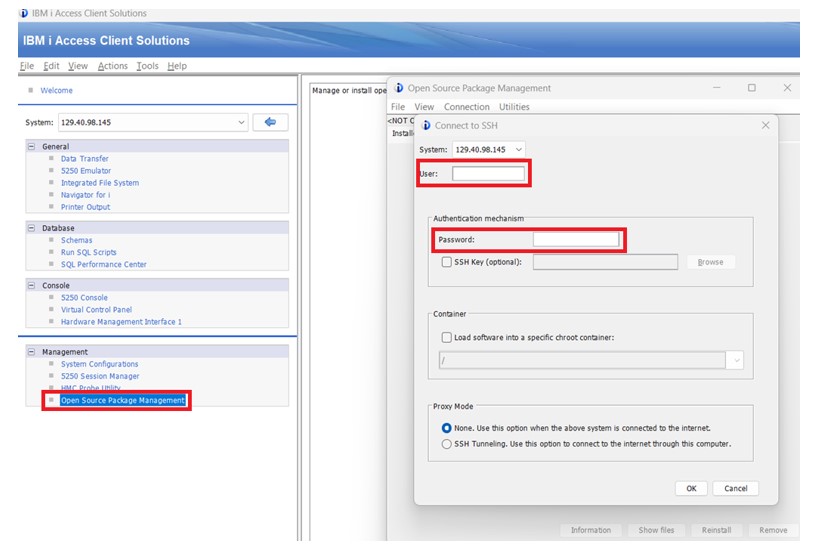
Task: Open SQL Performance Center
Action: pyautogui.click(x=104, y=264)
